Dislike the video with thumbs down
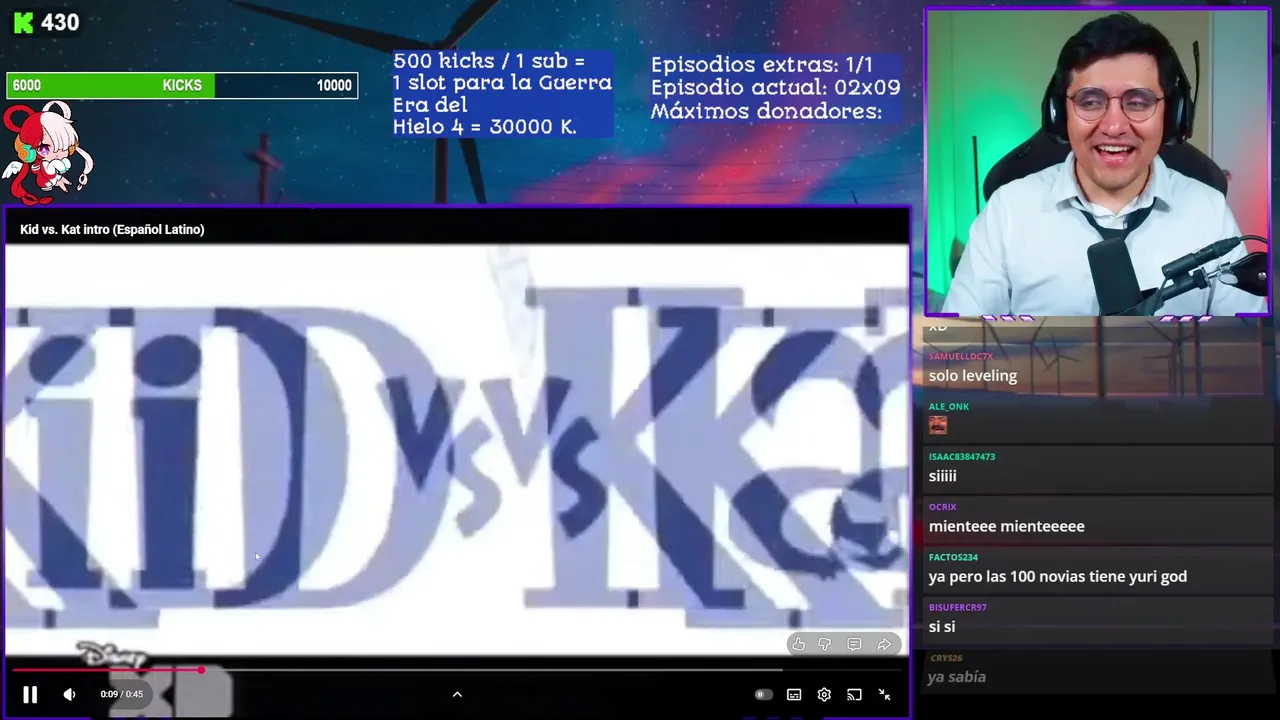Viewport: 1280px width, 720px height. pos(825,645)
